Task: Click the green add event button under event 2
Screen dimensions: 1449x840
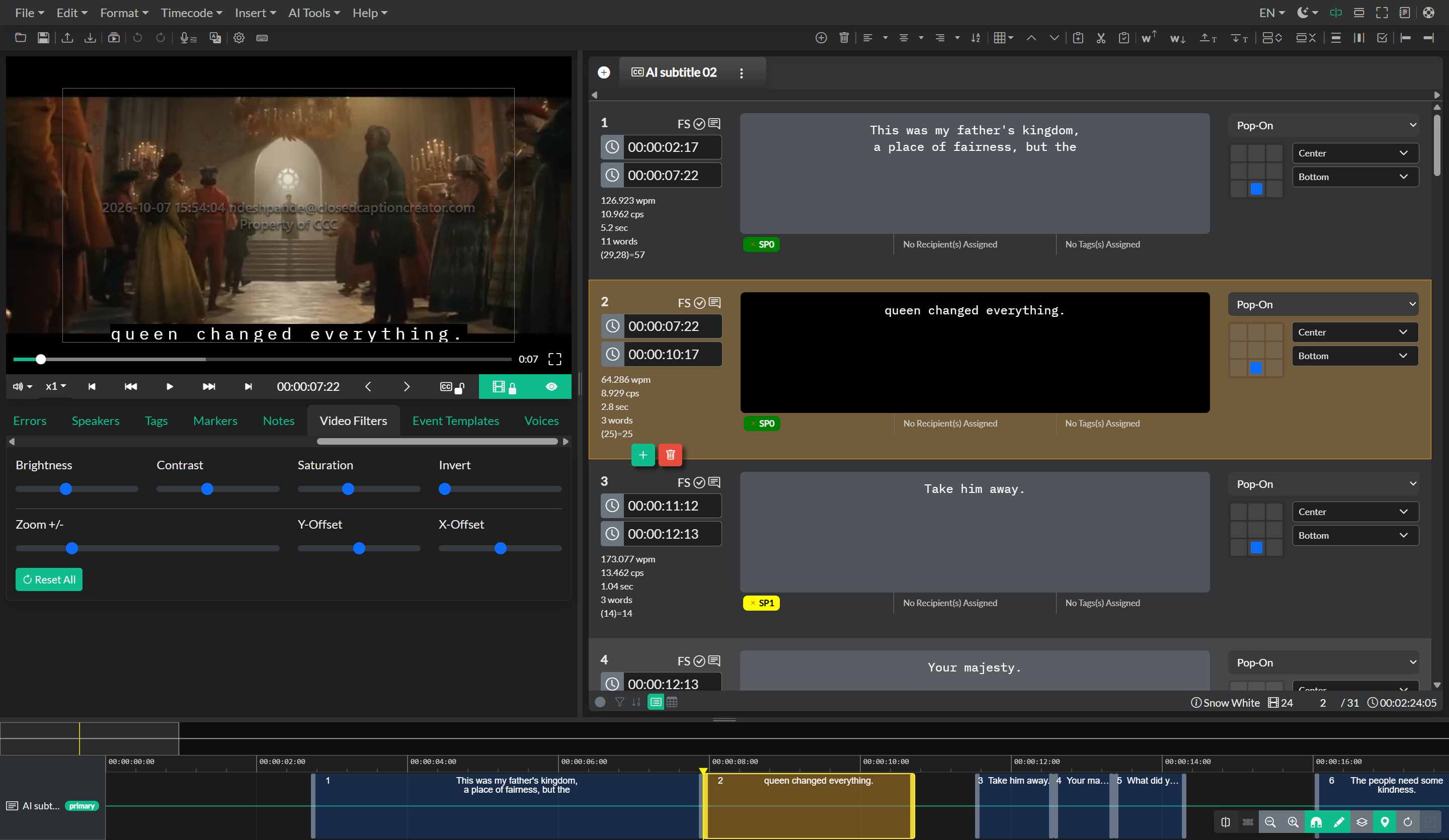Action: click(x=643, y=455)
